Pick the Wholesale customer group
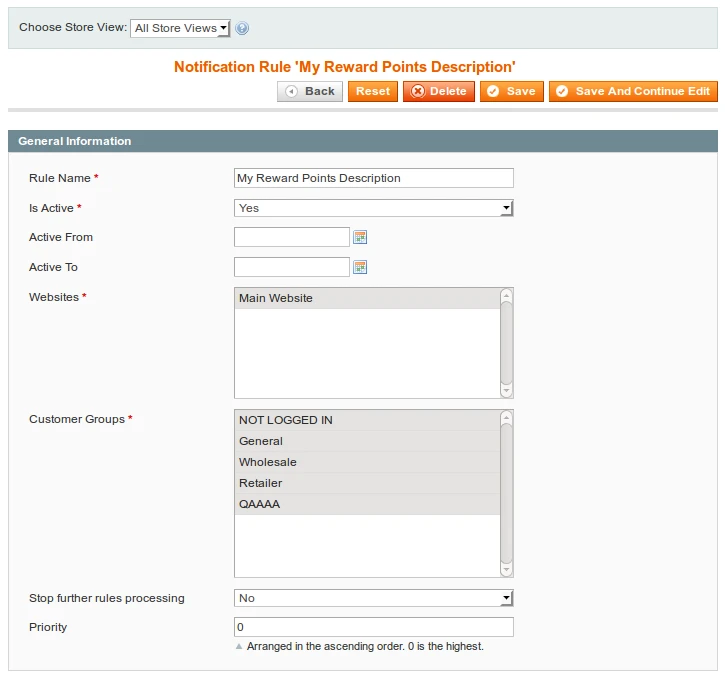The image size is (725, 680). coord(366,462)
